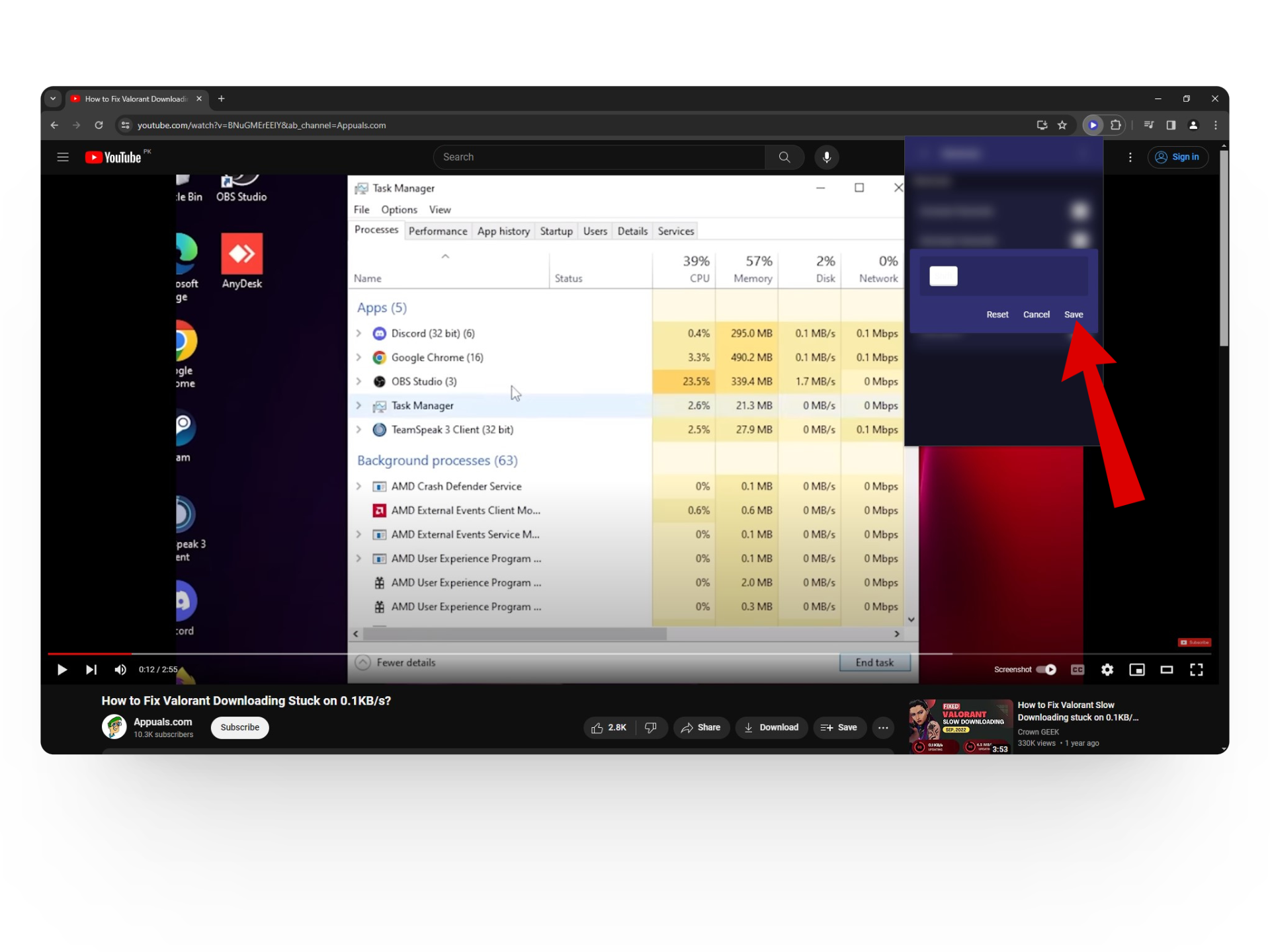1270x952 pixels.
Task: Enter fullscreen mode on the video
Action: click(1196, 670)
